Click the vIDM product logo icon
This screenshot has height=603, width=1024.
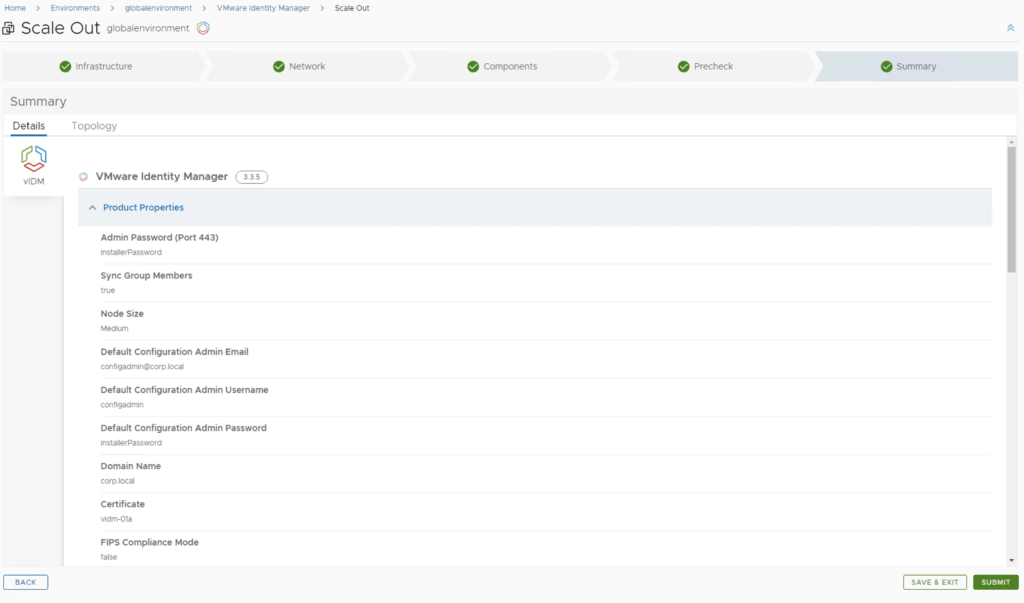click(34, 158)
